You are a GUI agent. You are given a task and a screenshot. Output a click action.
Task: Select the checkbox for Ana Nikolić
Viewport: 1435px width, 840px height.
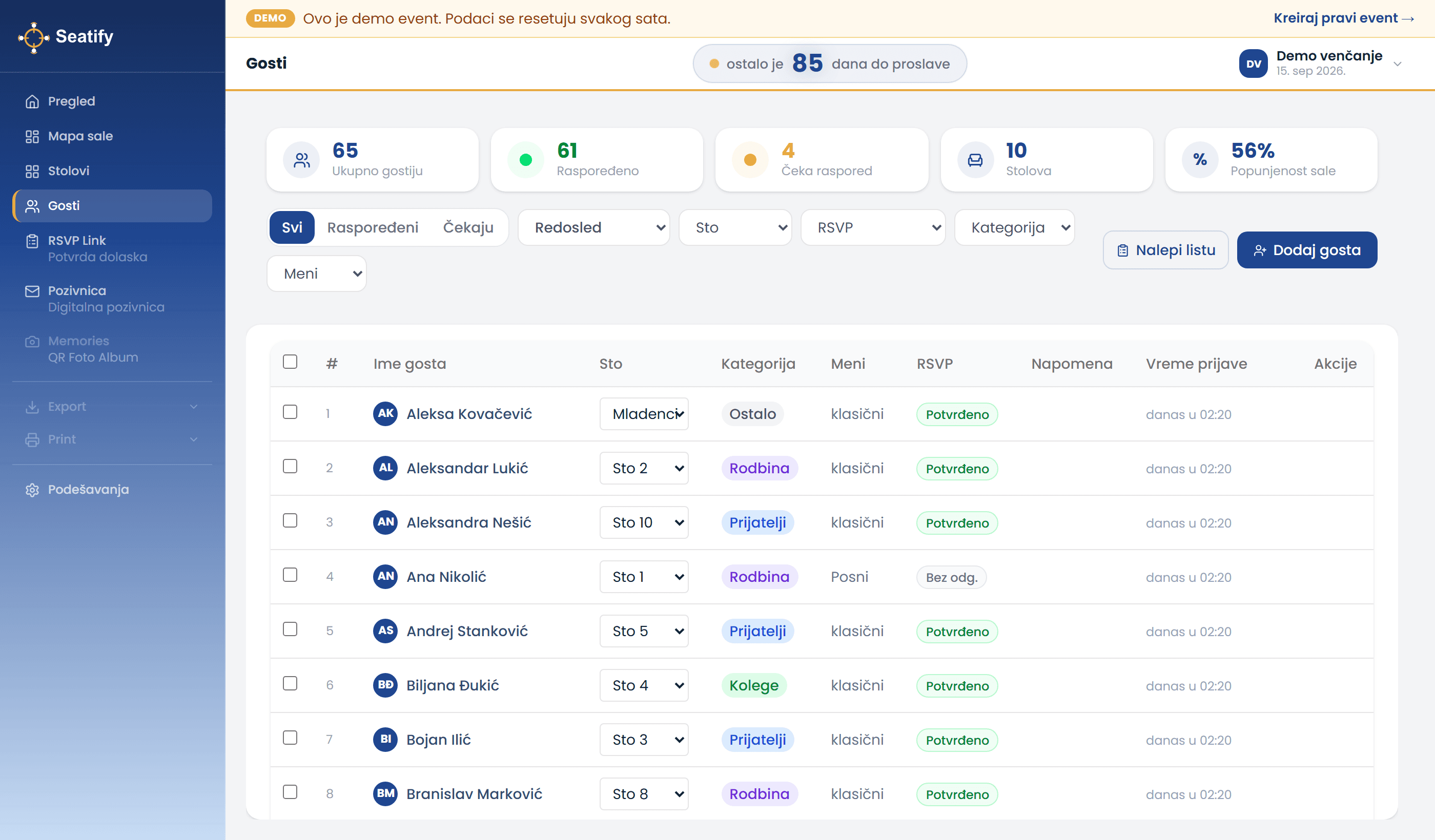290,575
